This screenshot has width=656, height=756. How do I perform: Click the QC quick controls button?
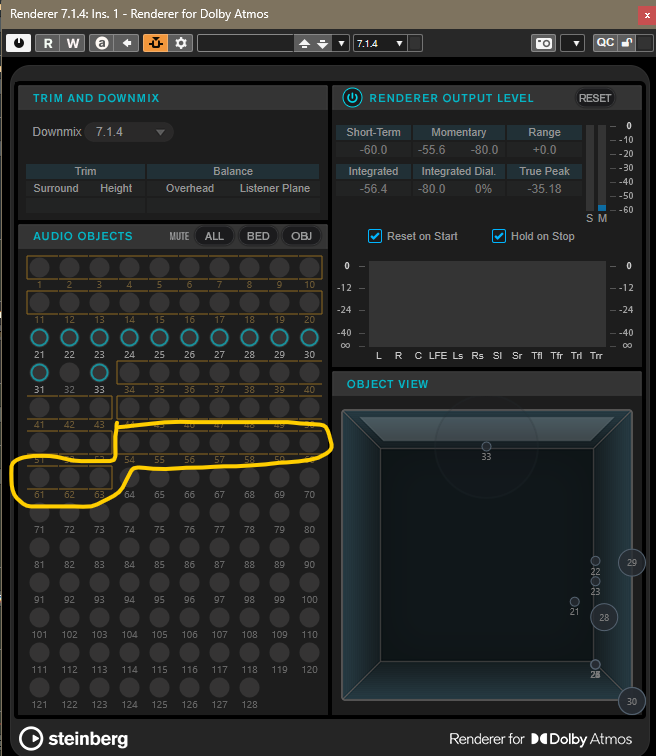(605, 43)
